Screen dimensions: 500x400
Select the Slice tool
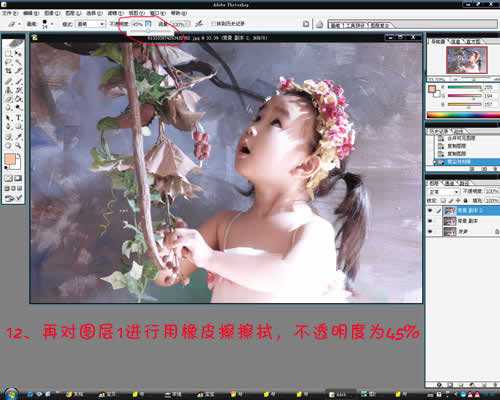[18, 70]
